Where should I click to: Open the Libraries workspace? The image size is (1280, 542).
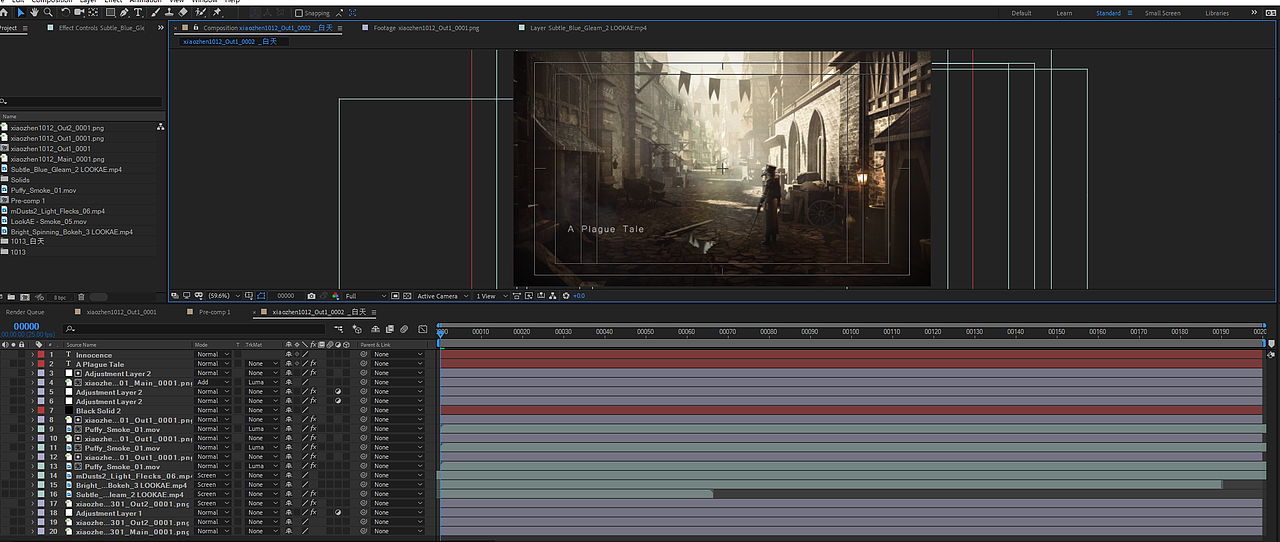[1217, 13]
